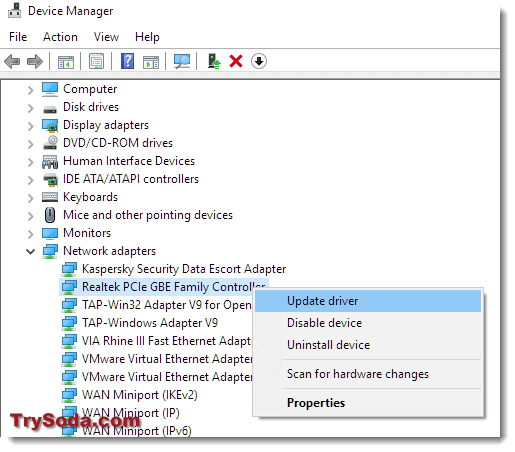Select Realtek PCIe GBE Family Controller row
Screen dimensions: 515x452
pyautogui.click(x=163, y=287)
